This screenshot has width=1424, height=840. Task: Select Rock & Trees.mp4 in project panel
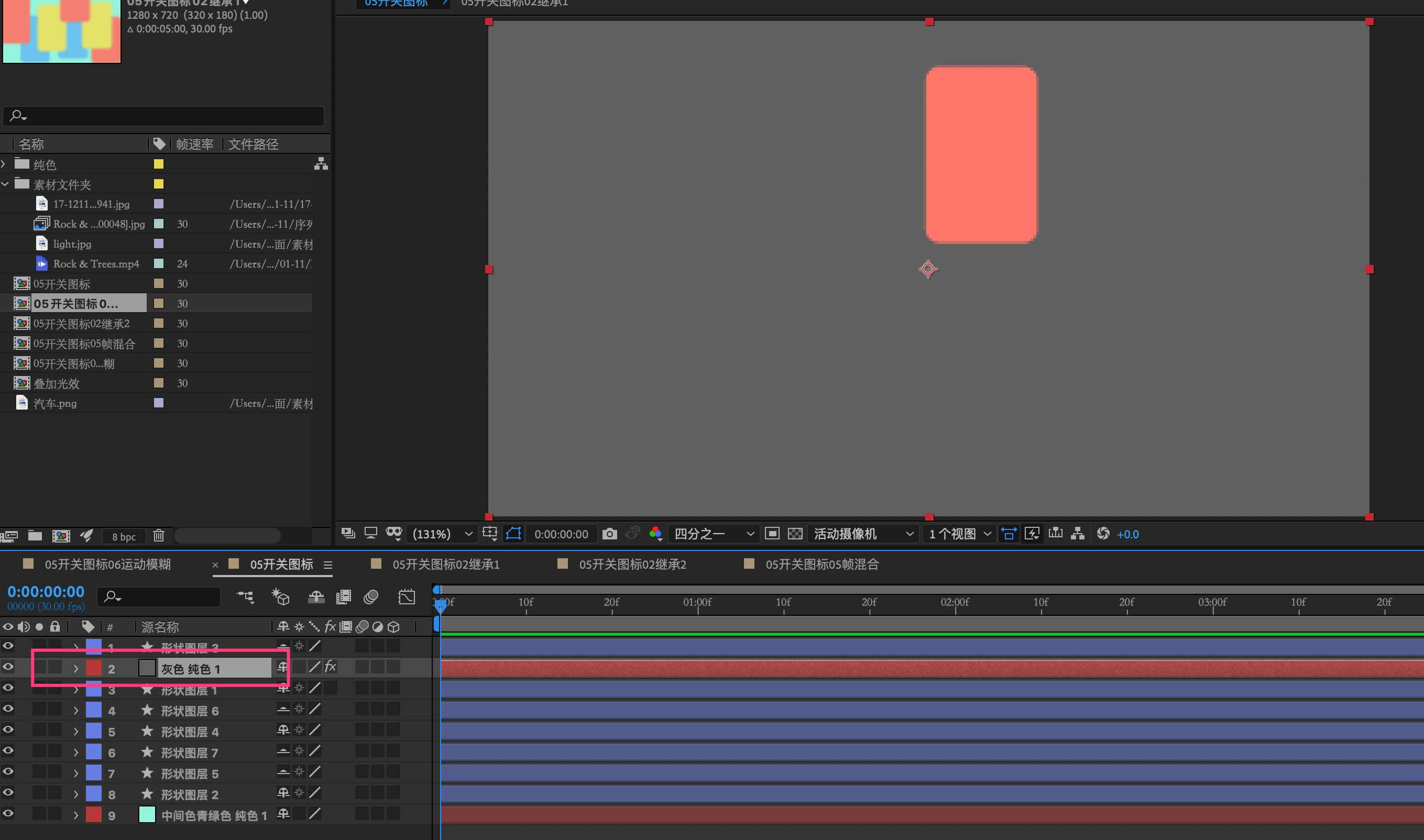96,264
